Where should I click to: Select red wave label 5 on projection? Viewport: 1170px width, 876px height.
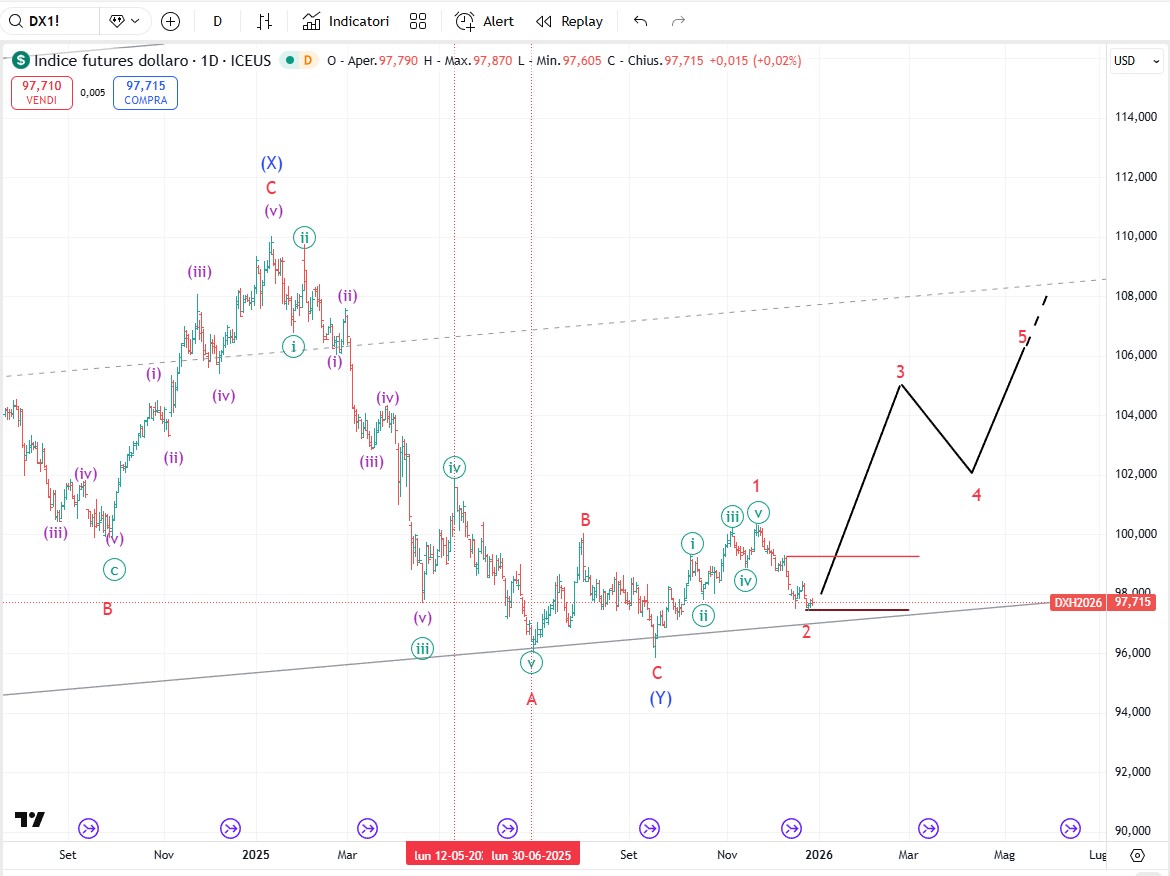(x=1023, y=337)
